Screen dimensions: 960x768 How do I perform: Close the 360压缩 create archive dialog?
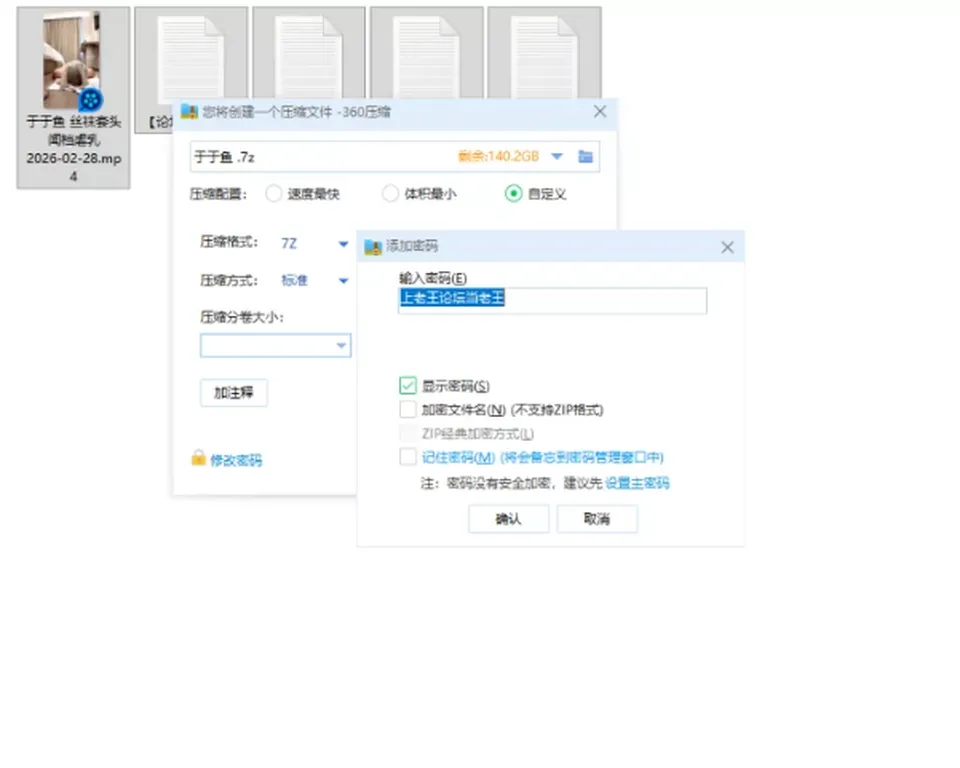(x=600, y=111)
